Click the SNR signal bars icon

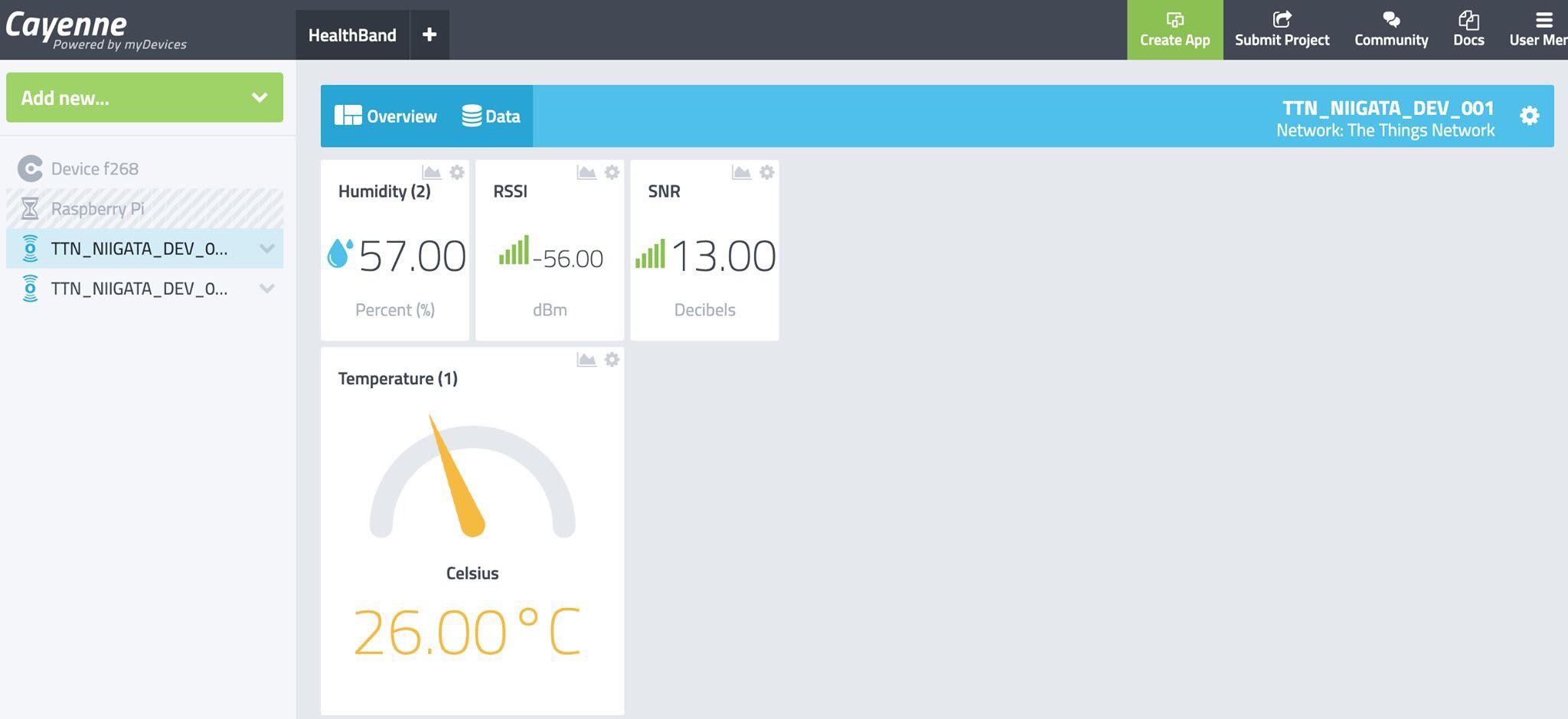click(650, 253)
